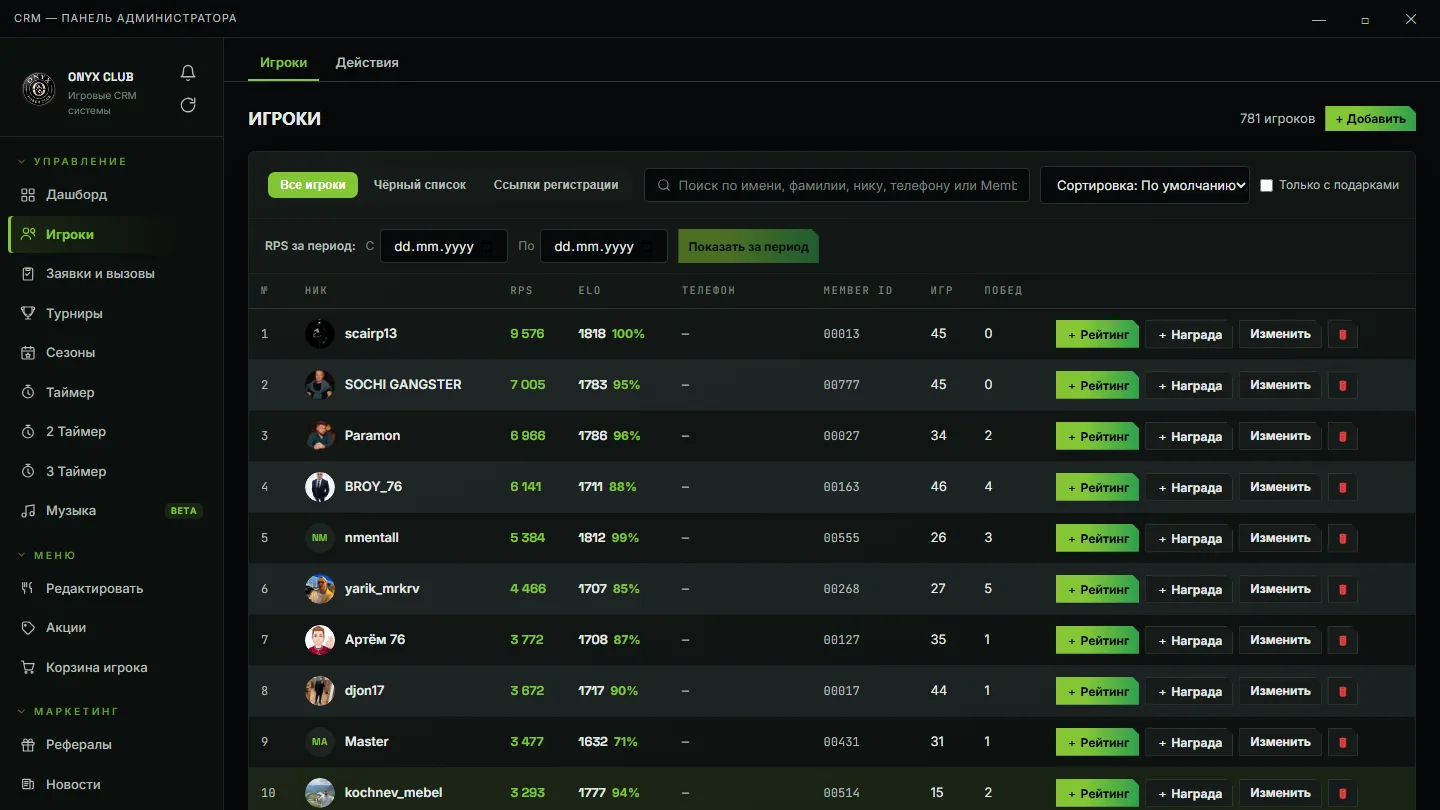This screenshot has width=1440, height=810.
Task: Click the avatar of yarik_mrkrv
Action: (320, 589)
